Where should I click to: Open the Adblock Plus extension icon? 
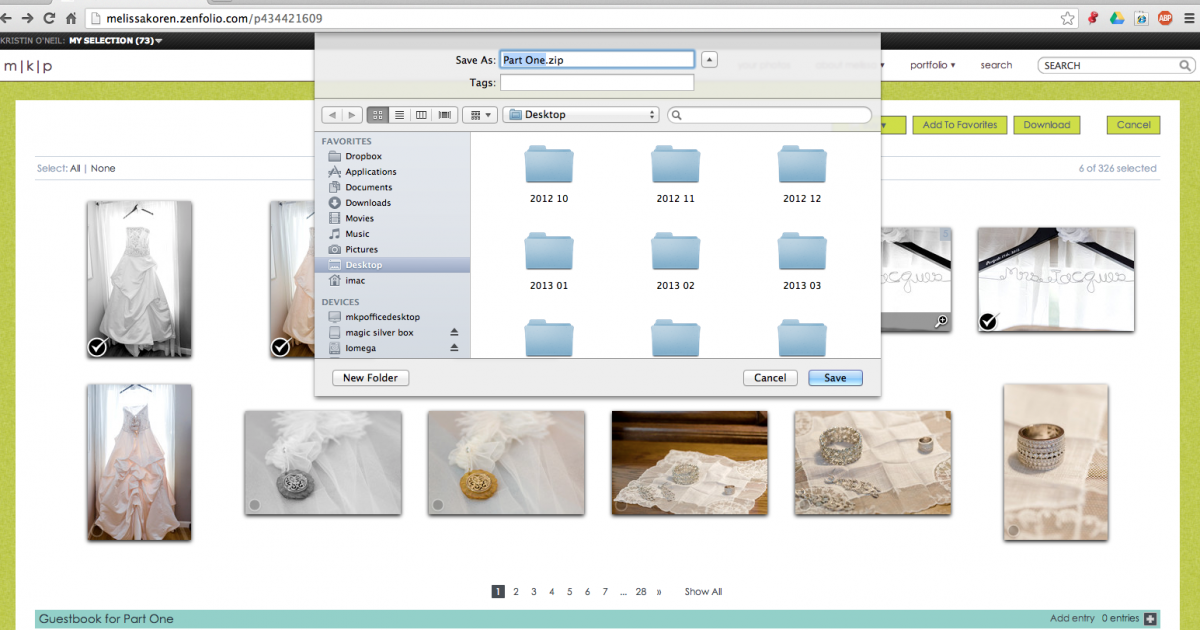coord(1165,18)
